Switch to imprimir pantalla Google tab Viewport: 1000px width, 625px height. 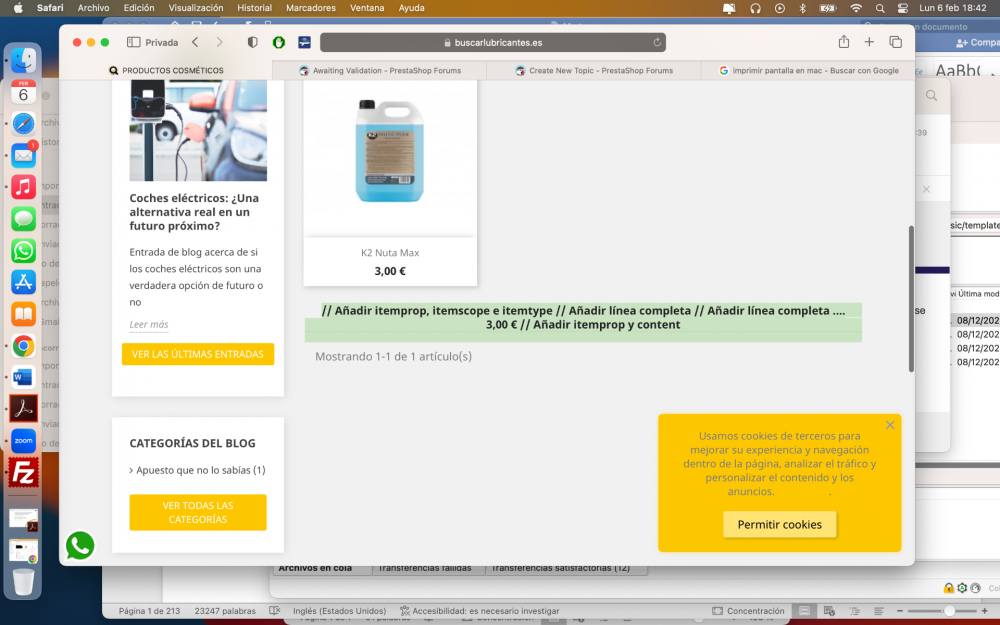point(808,71)
